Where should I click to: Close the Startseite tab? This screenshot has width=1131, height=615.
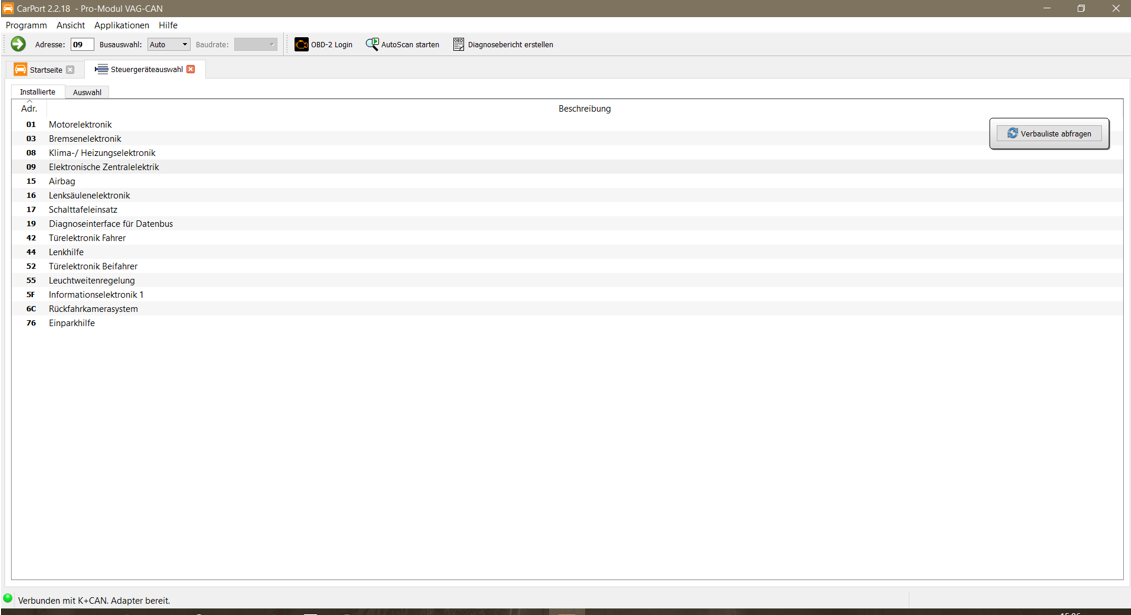70,70
